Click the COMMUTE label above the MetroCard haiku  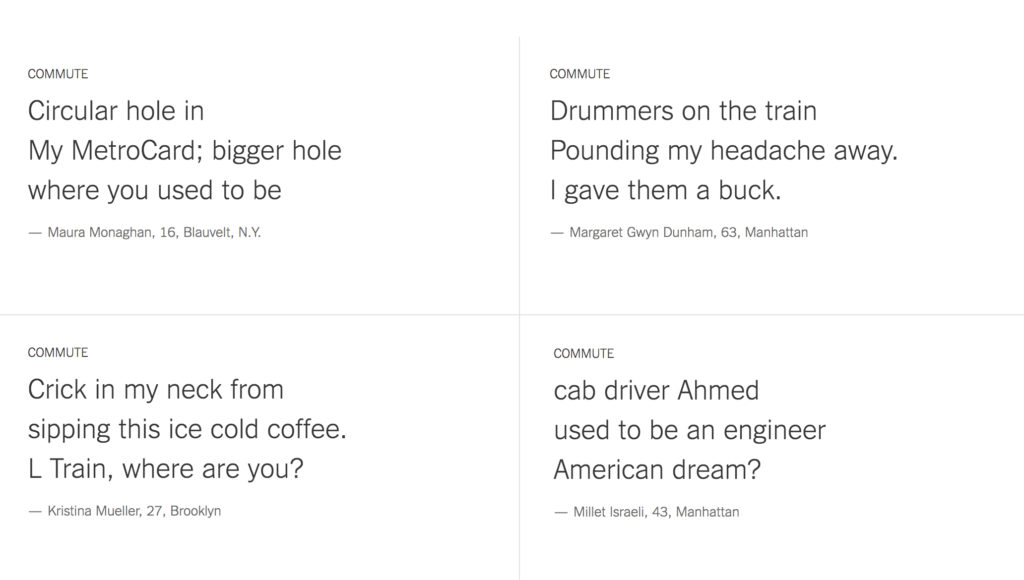pyautogui.click(x=57, y=74)
